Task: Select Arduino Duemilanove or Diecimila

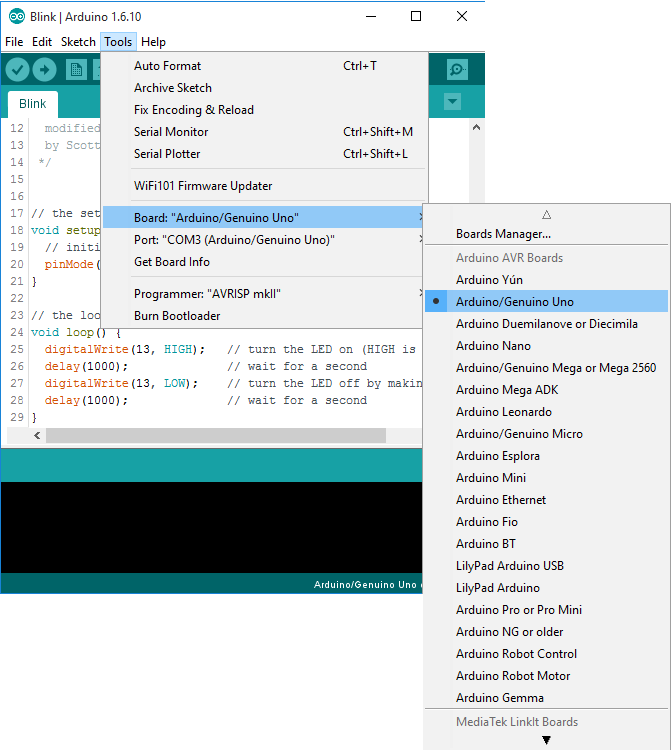Action: [546, 324]
